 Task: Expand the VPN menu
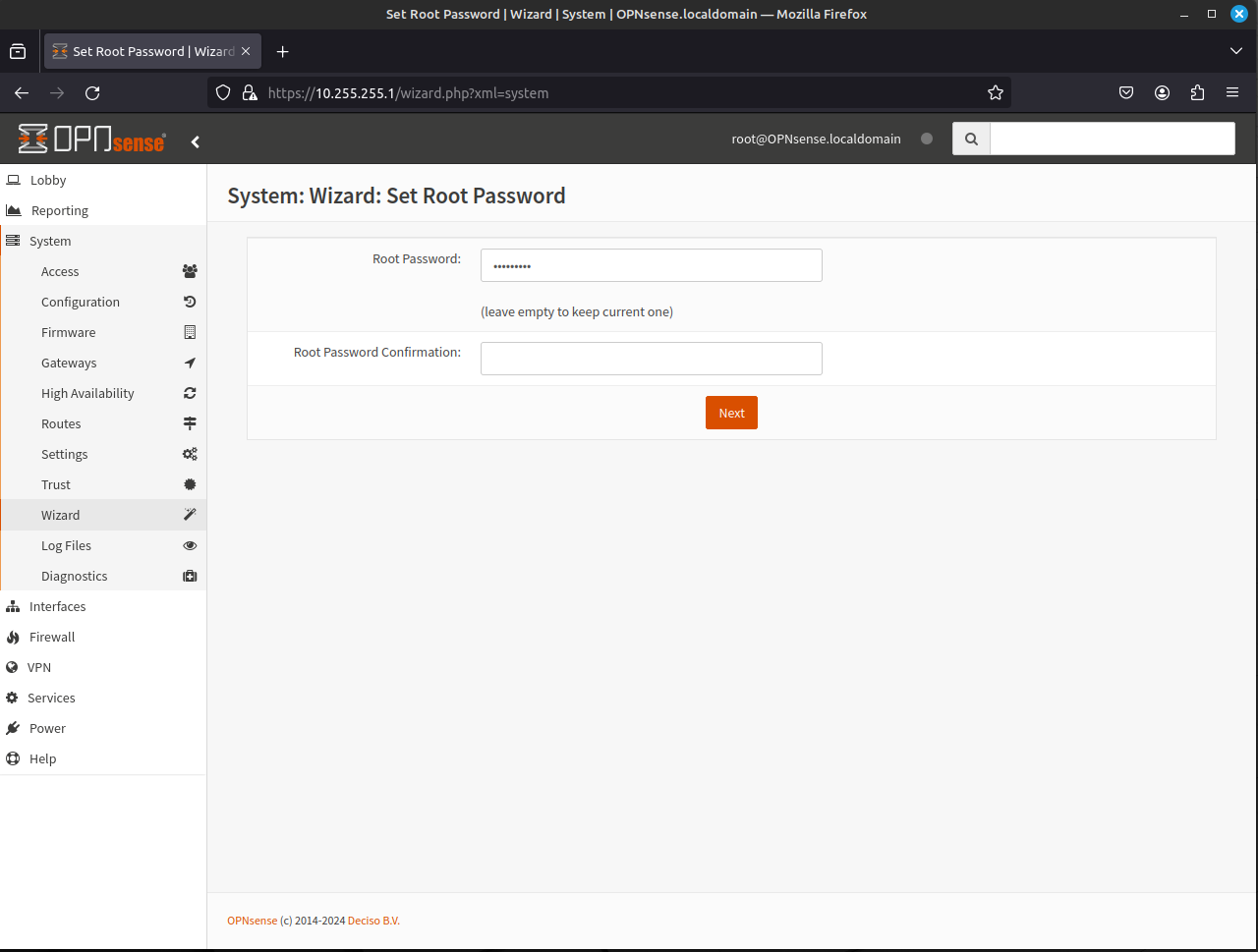103,667
